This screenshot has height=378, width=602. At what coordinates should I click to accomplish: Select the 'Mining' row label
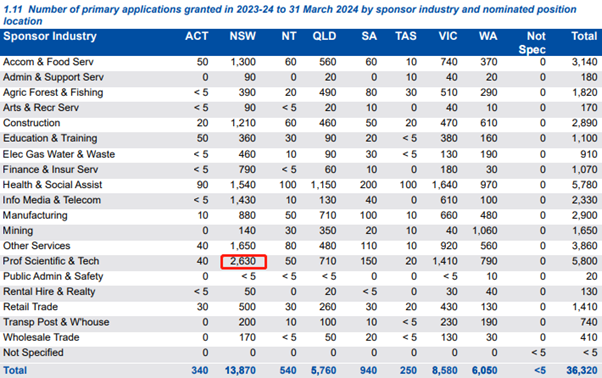click(x=18, y=231)
